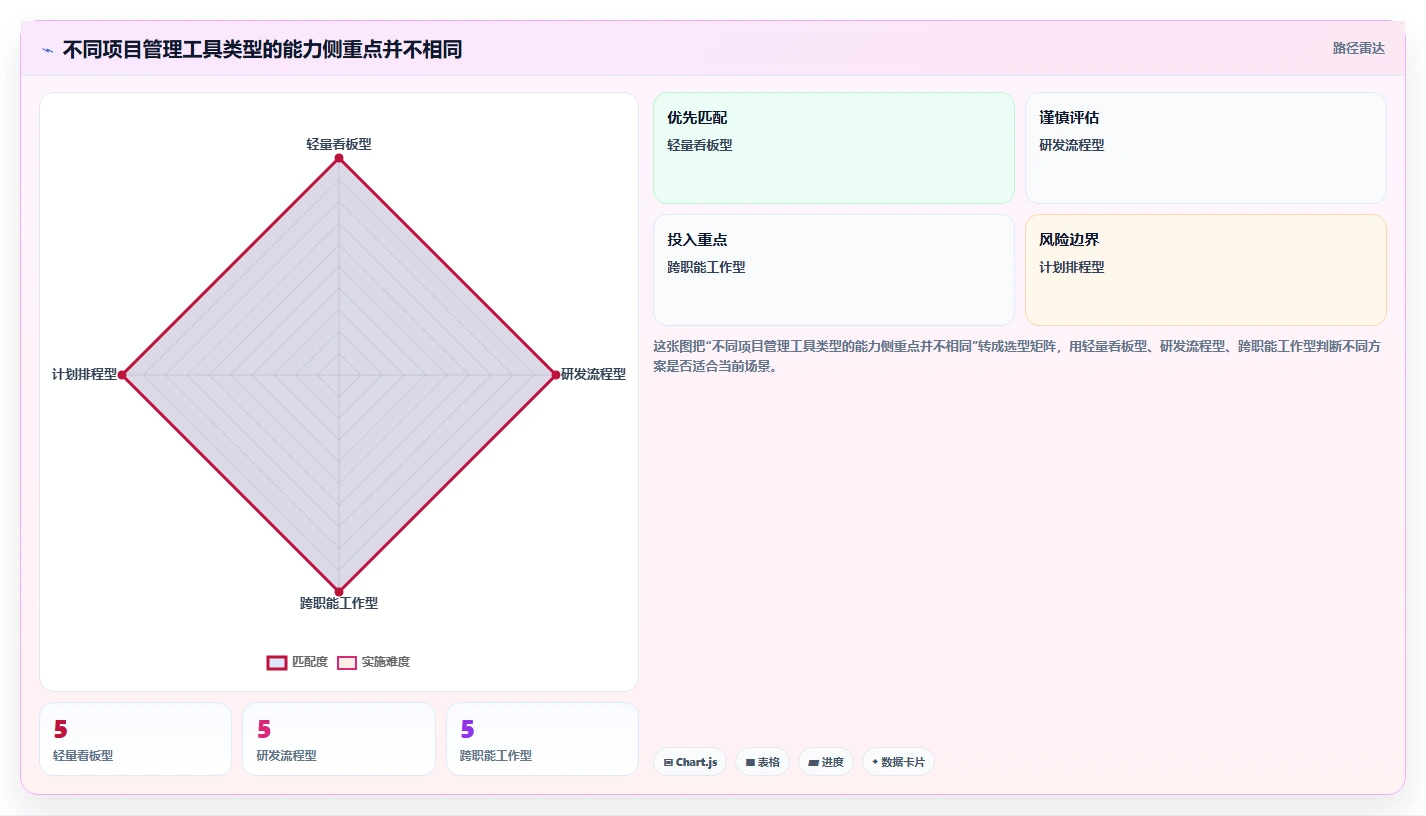
Task: Click the 计划排程型 radar axis label
Action: [85, 374]
